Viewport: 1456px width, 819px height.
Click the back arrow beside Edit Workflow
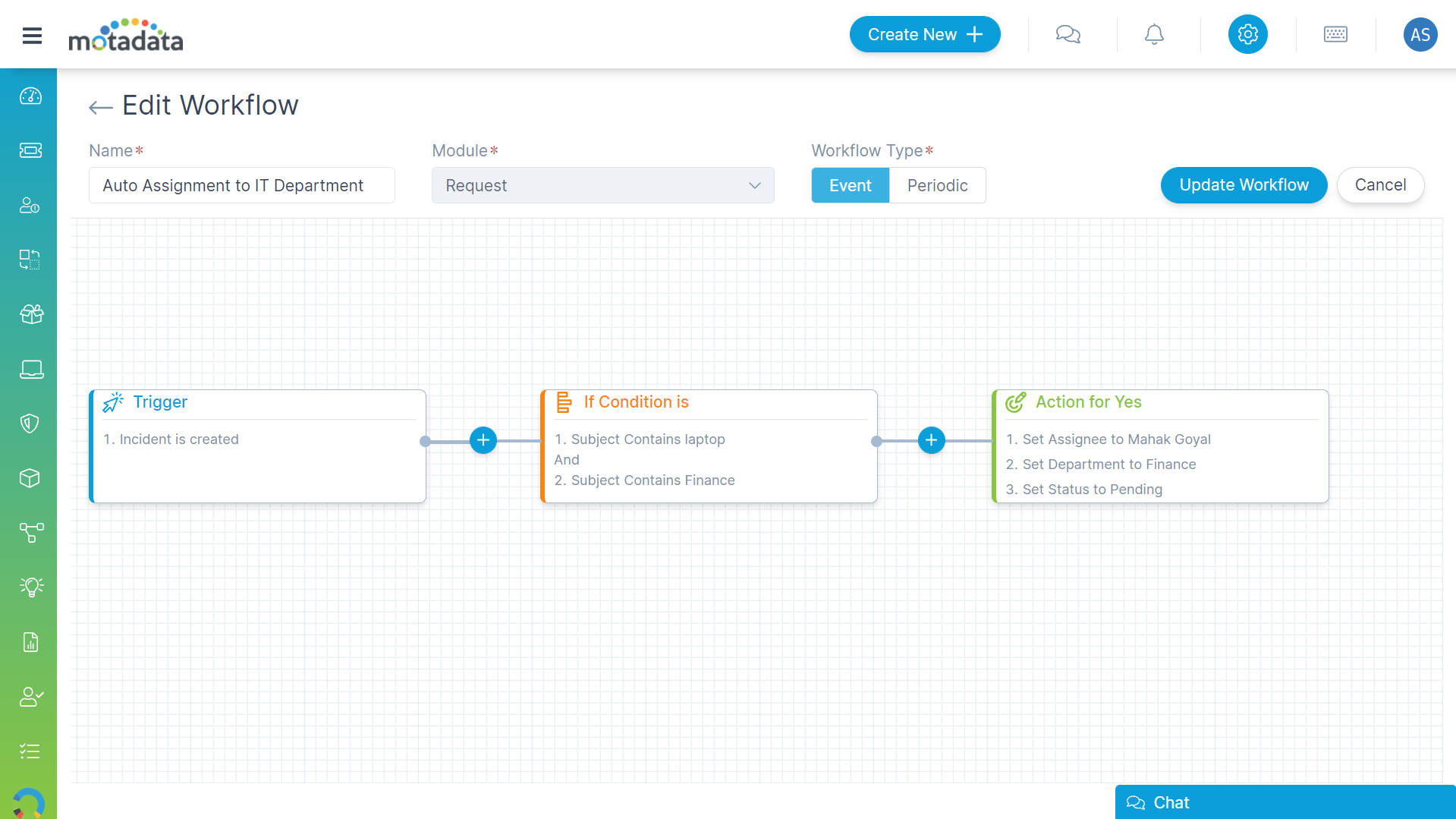pyautogui.click(x=100, y=107)
